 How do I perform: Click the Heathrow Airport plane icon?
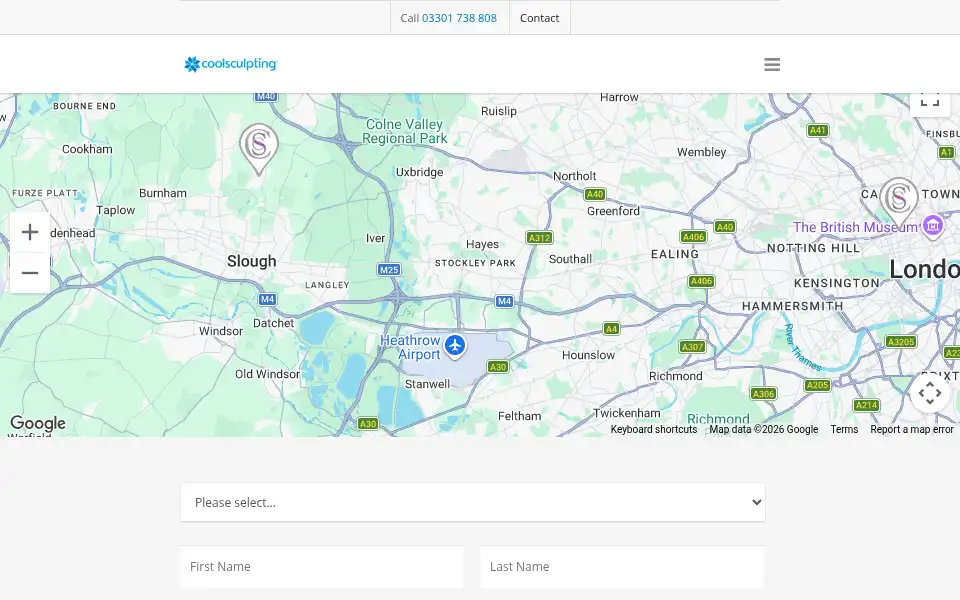click(x=454, y=346)
